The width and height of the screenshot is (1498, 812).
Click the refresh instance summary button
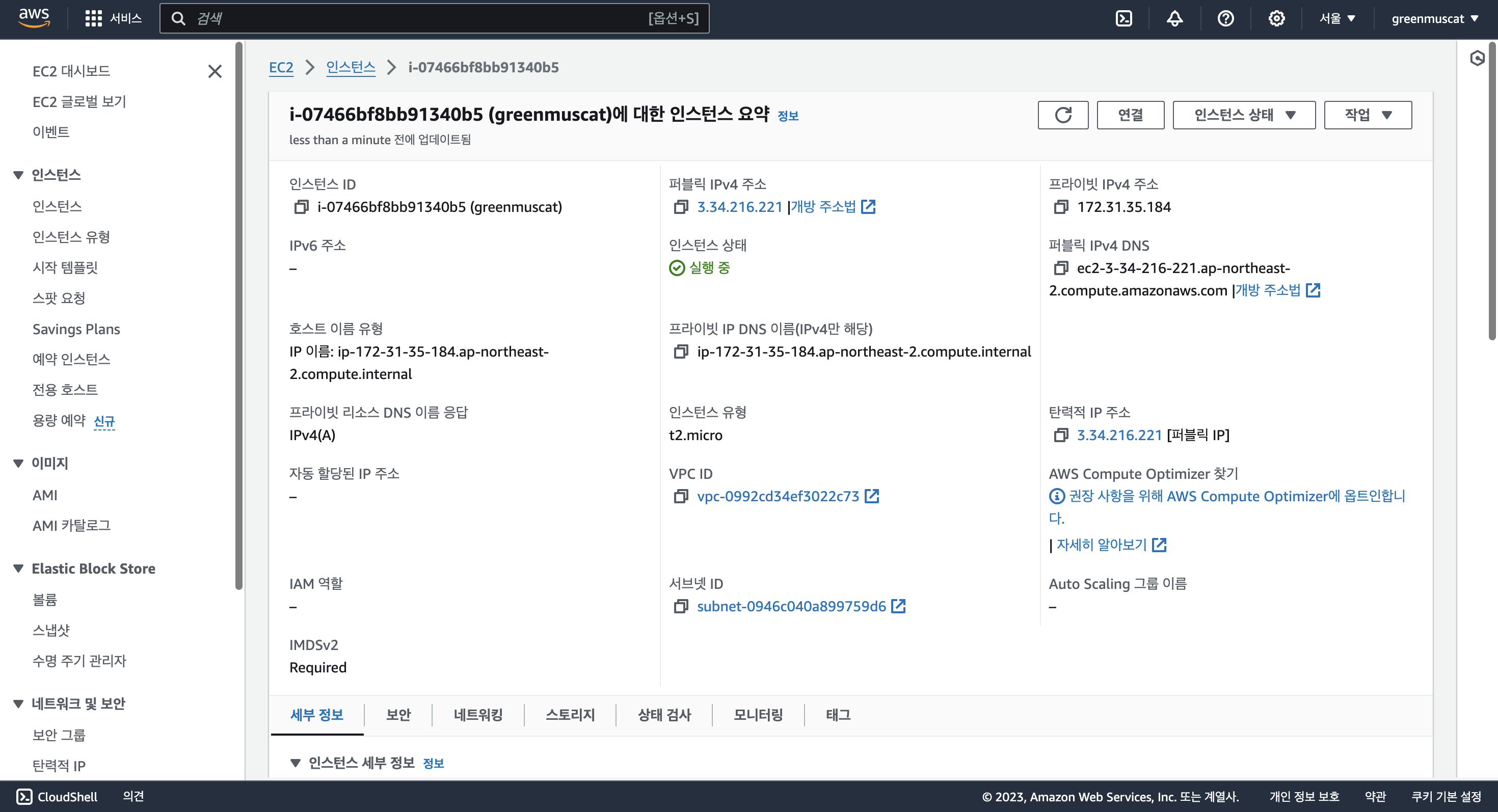tap(1062, 115)
